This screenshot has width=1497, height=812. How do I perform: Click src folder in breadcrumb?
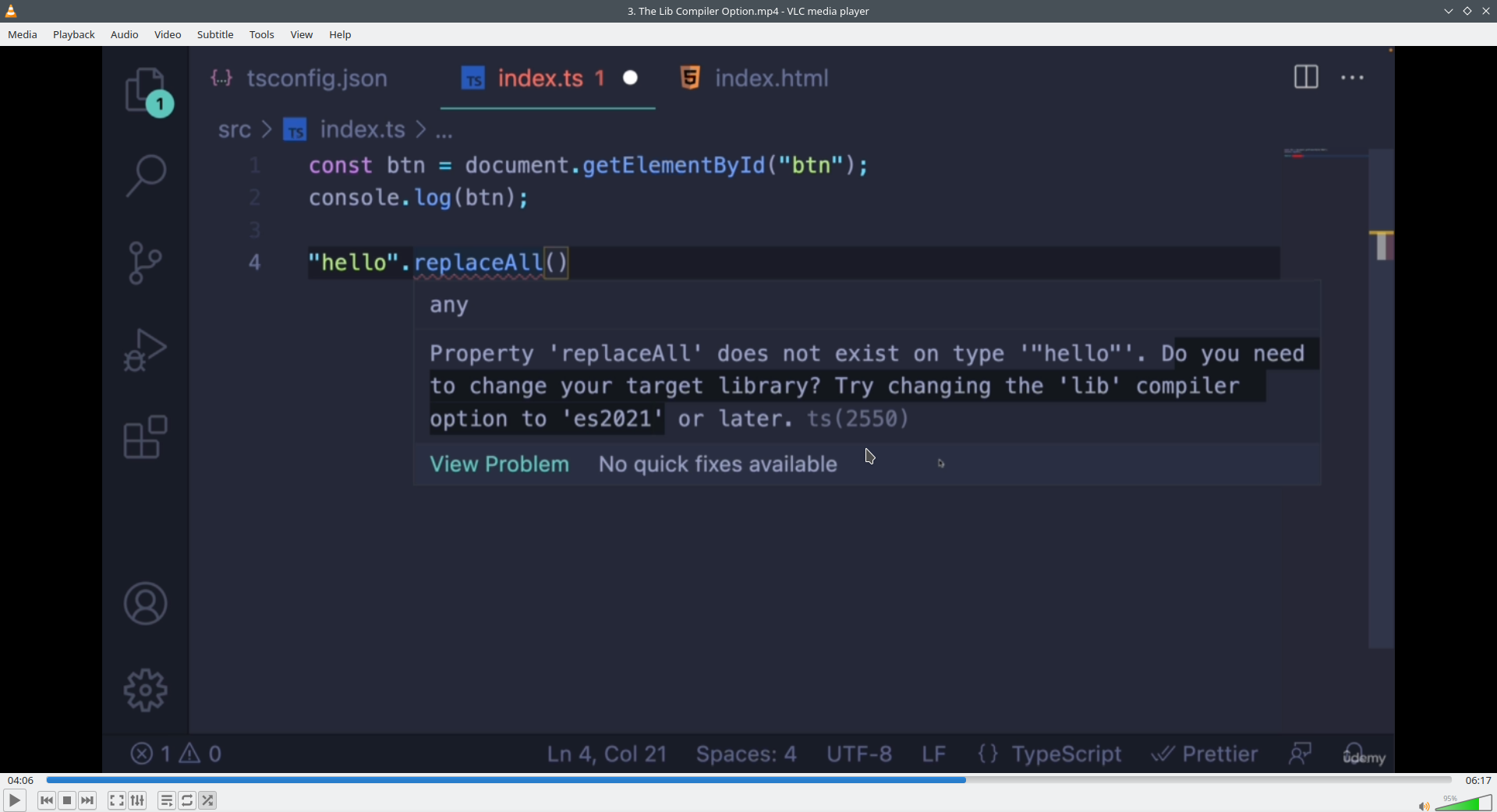pyautogui.click(x=235, y=130)
